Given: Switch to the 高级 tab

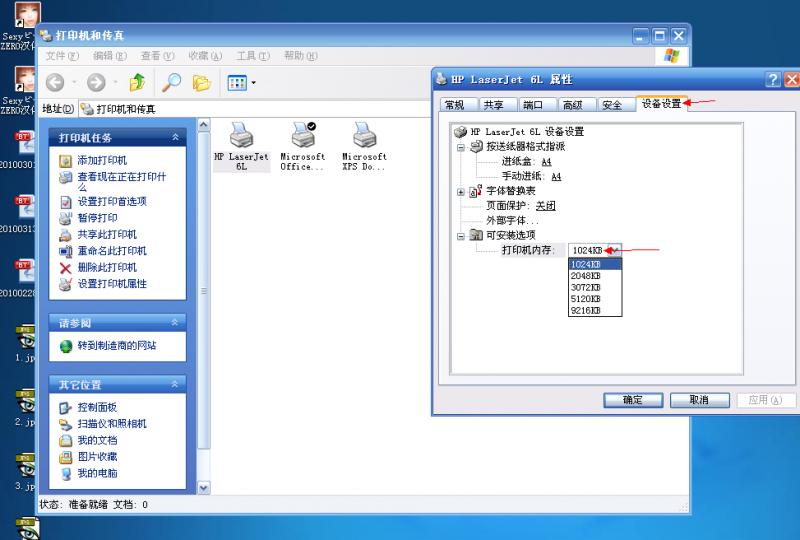Looking at the screenshot, I should click(x=572, y=105).
